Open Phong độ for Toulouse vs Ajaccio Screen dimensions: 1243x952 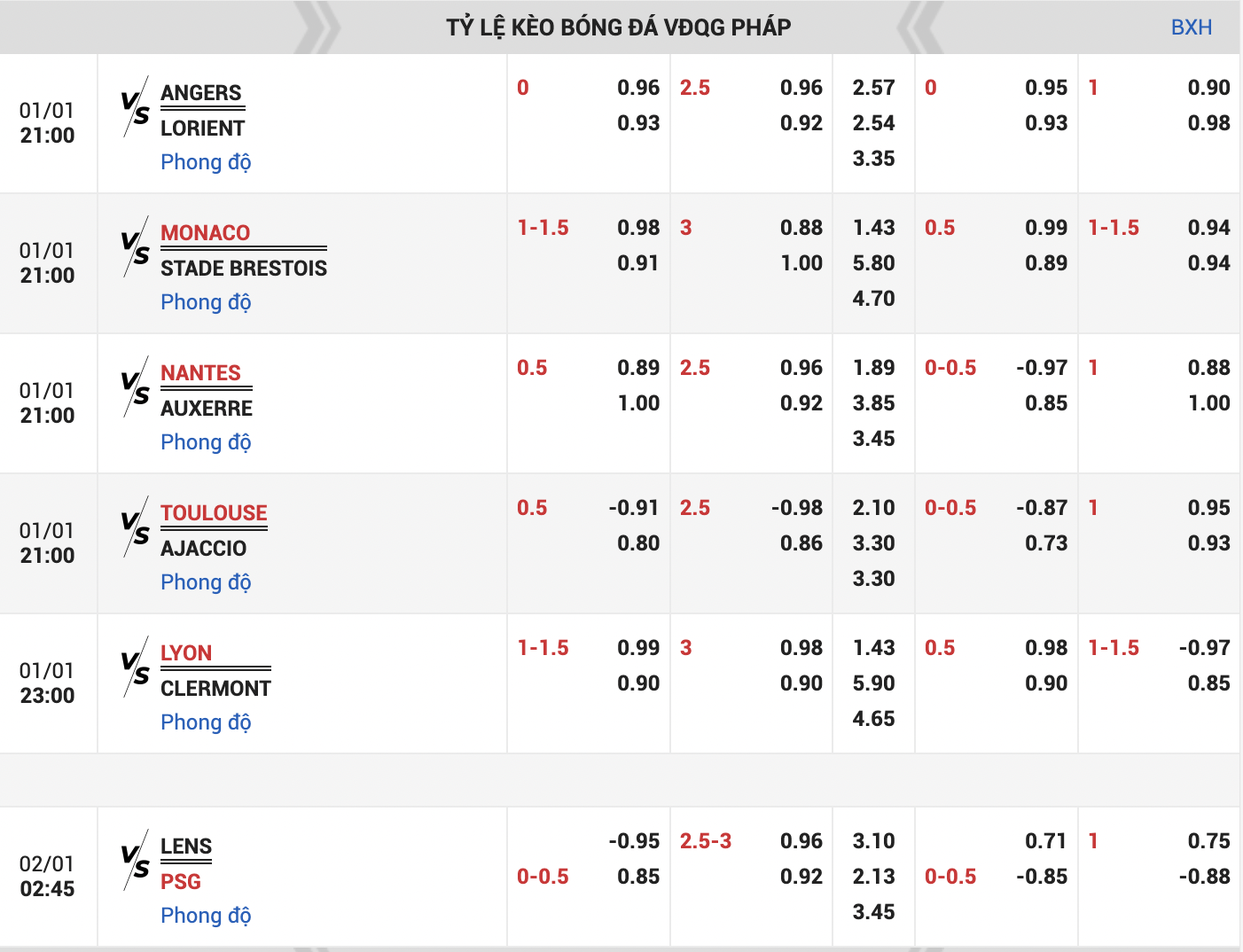pyautogui.click(x=206, y=583)
